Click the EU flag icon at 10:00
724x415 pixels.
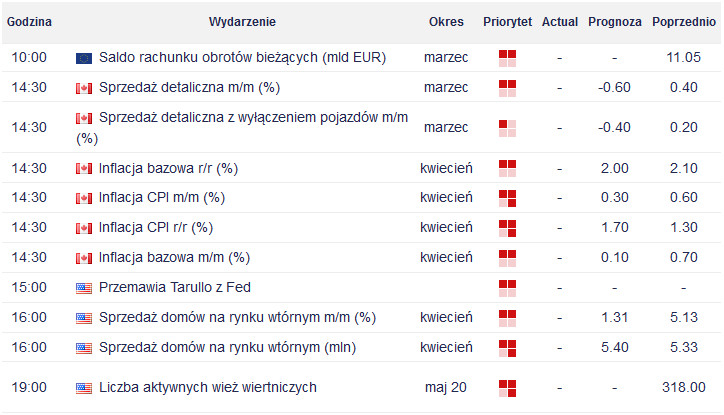point(84,58)
